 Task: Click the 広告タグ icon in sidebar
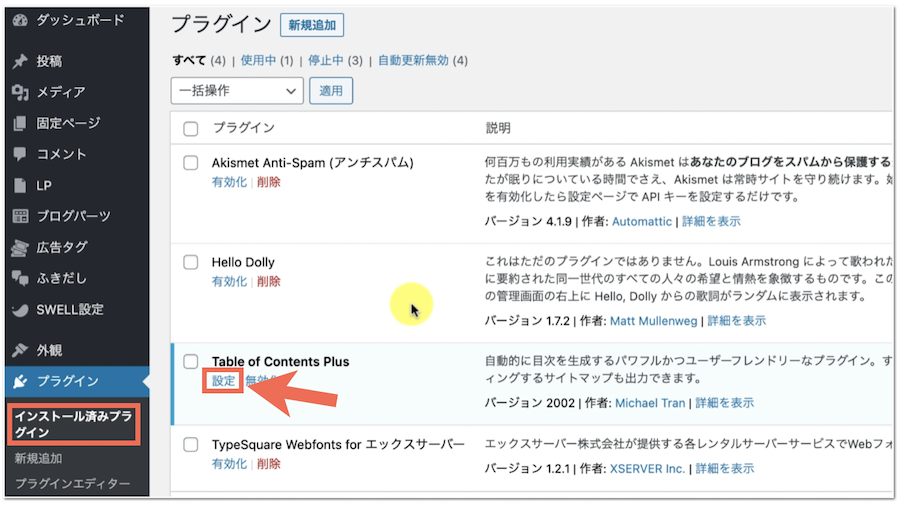click(20, 247)
